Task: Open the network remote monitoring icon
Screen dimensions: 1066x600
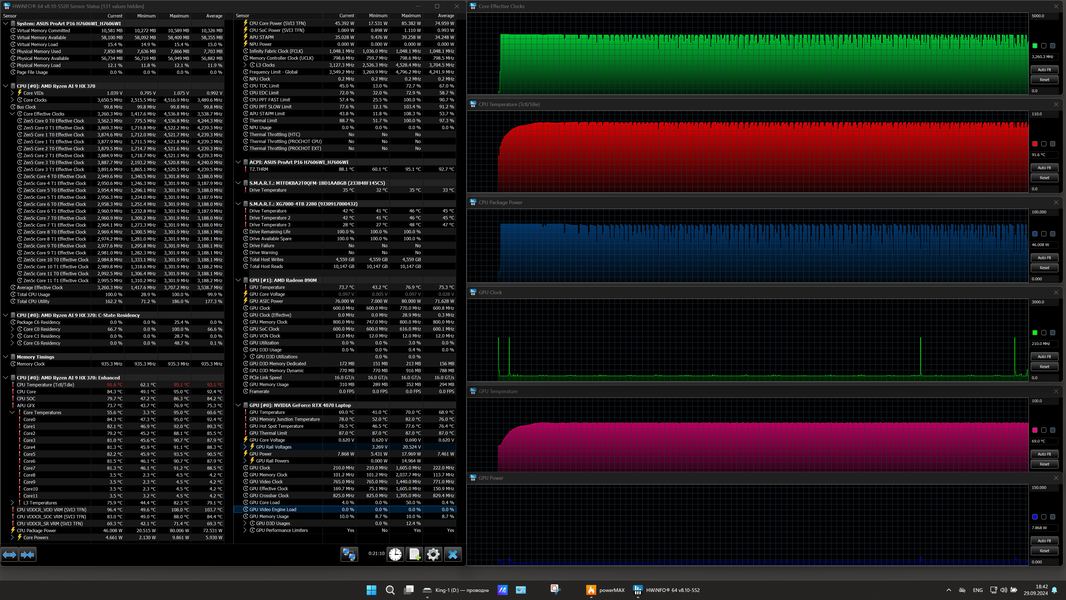Action: coord(349,554)
